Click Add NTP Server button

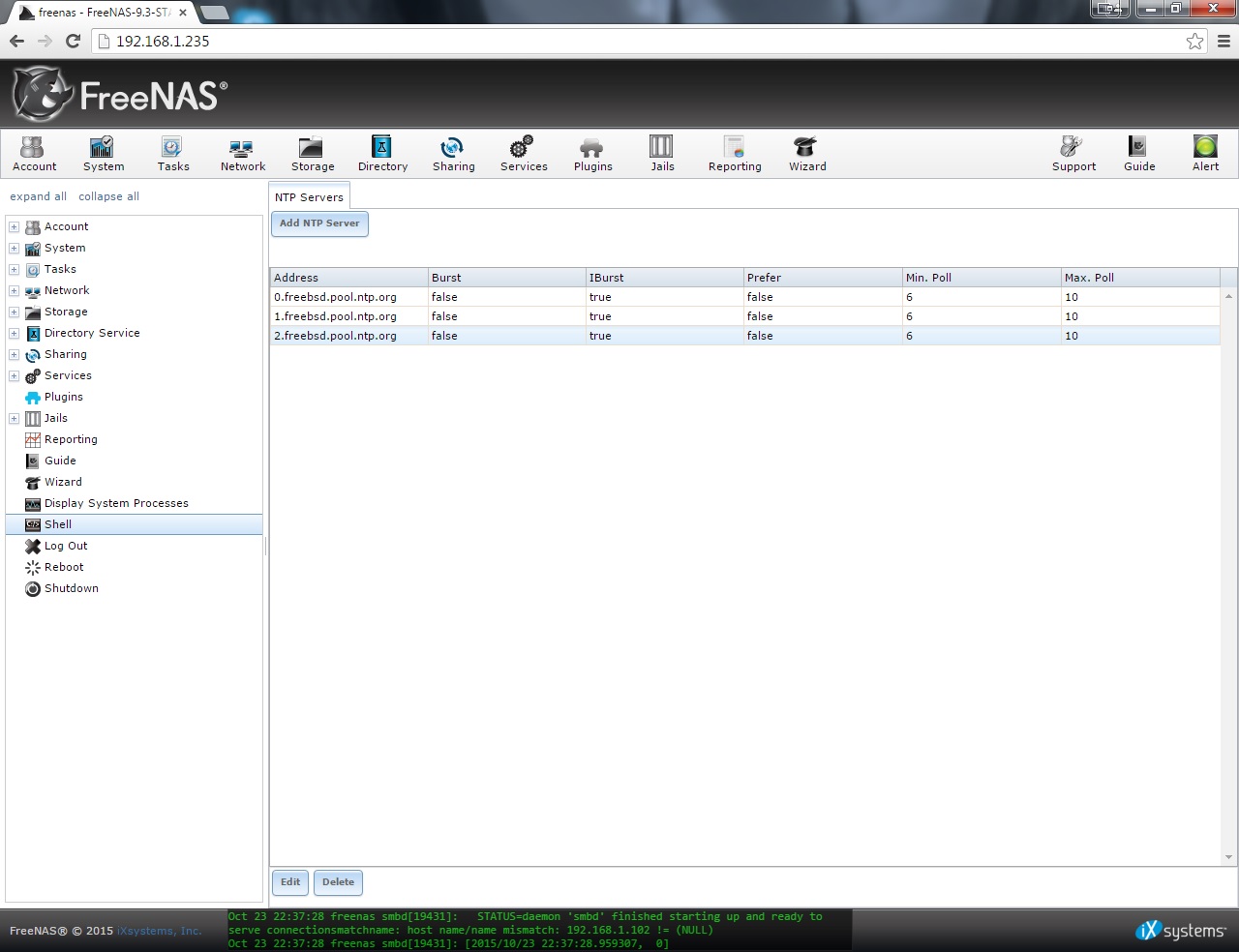(319, 223)
